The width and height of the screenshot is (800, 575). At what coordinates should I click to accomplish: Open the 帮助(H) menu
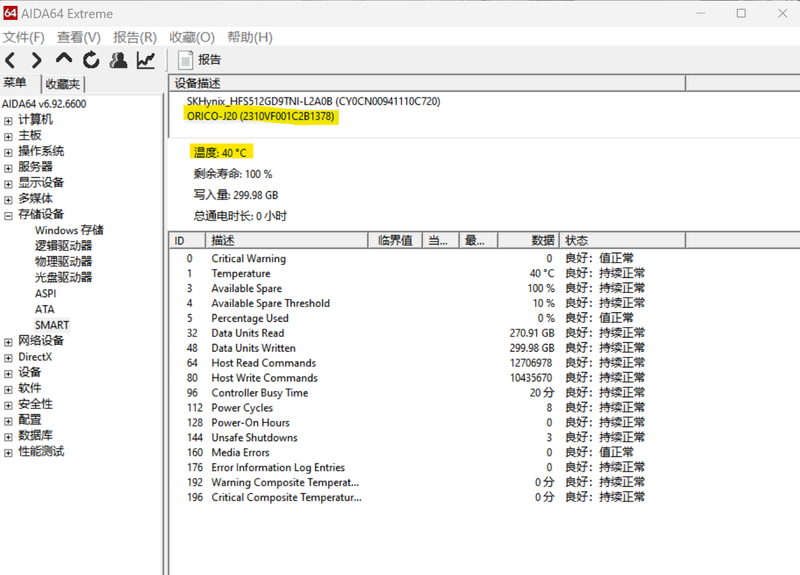249,37
